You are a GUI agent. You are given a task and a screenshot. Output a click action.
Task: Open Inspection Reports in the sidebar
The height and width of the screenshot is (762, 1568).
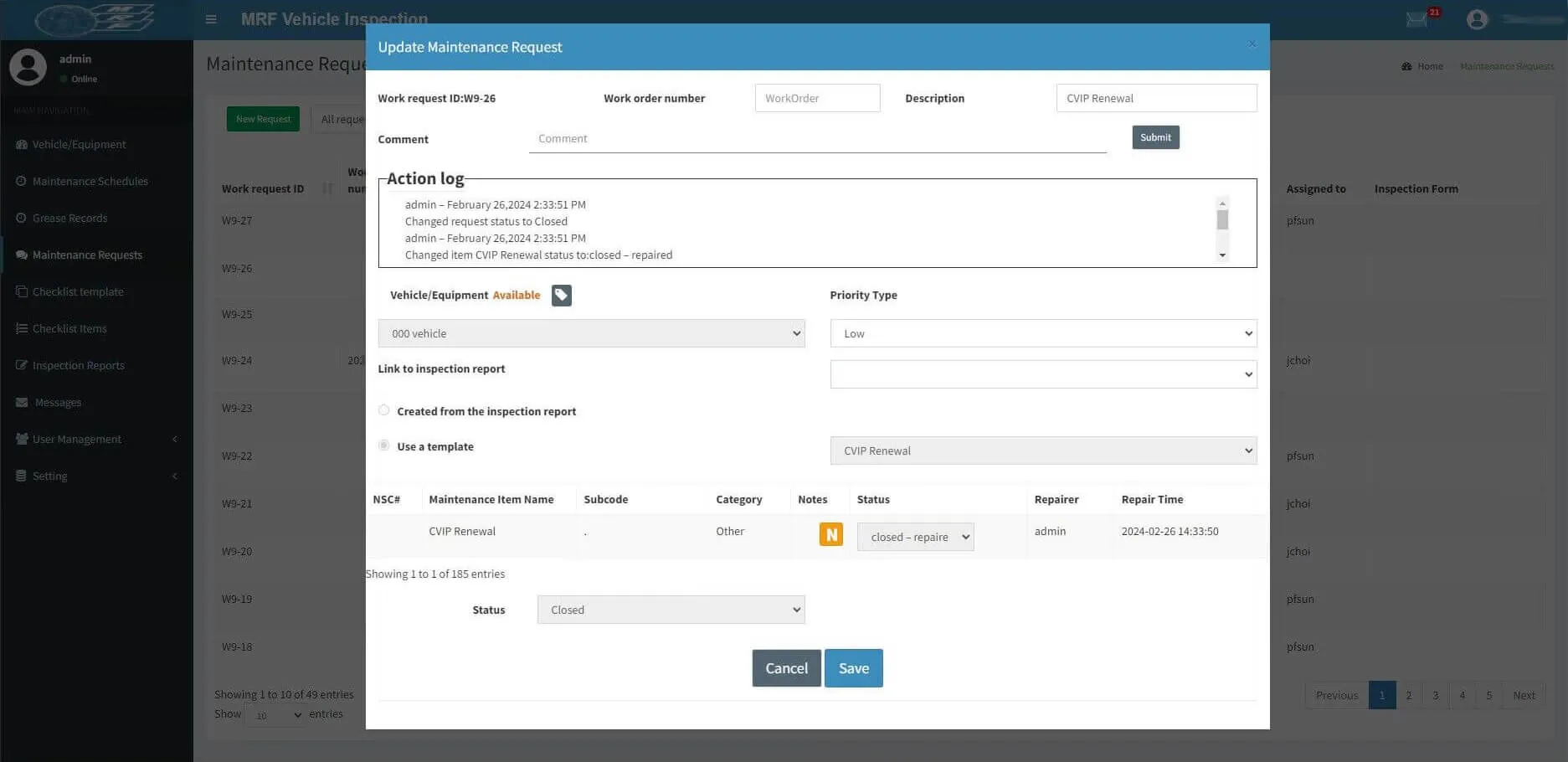tap(79, 365)
